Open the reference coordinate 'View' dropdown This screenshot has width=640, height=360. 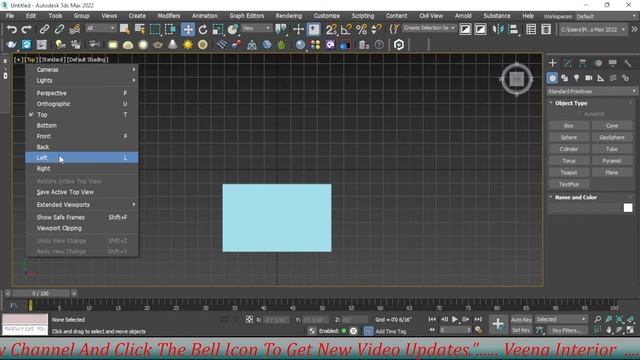point(256,28)
